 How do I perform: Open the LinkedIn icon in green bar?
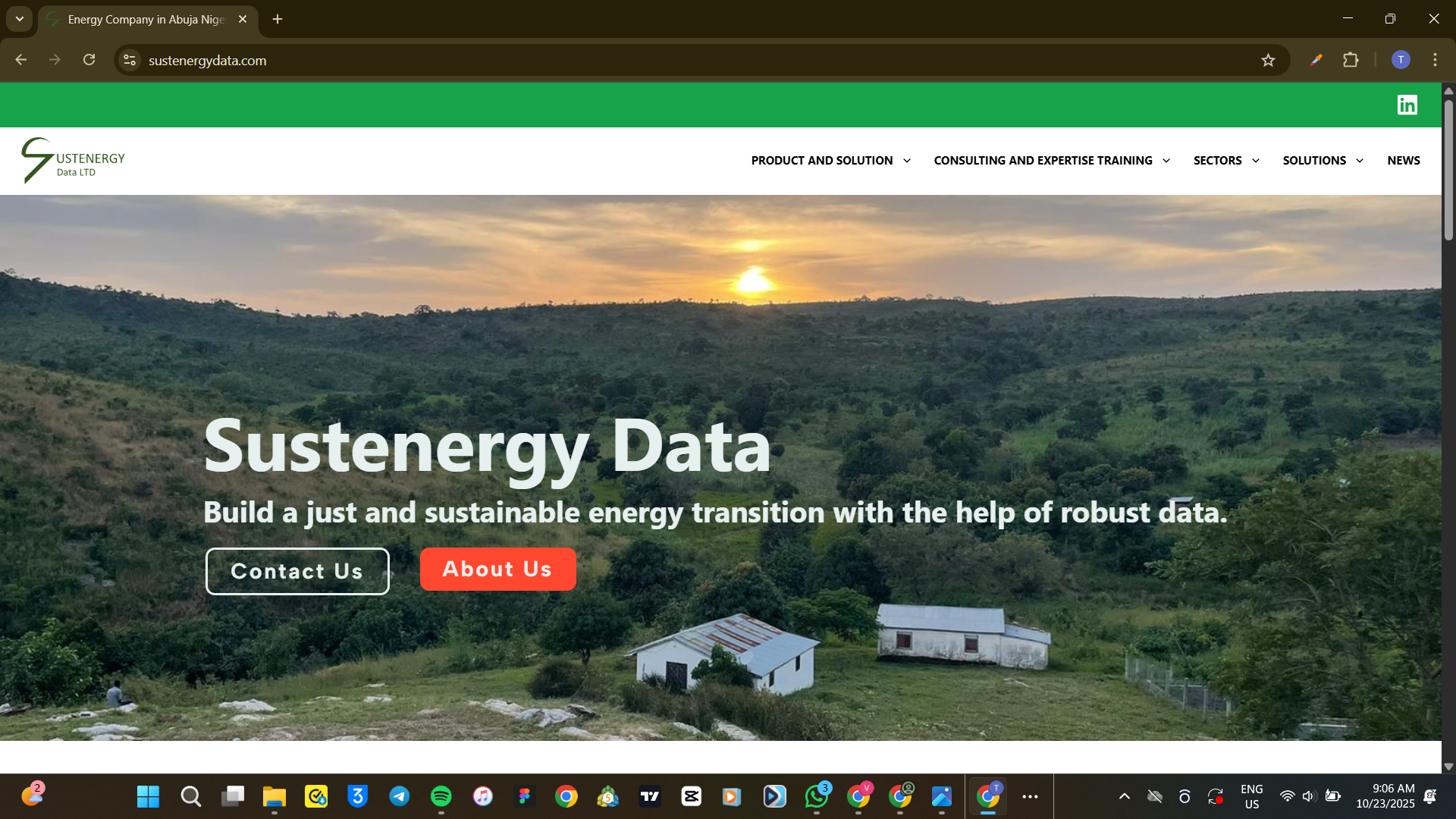1407,105
